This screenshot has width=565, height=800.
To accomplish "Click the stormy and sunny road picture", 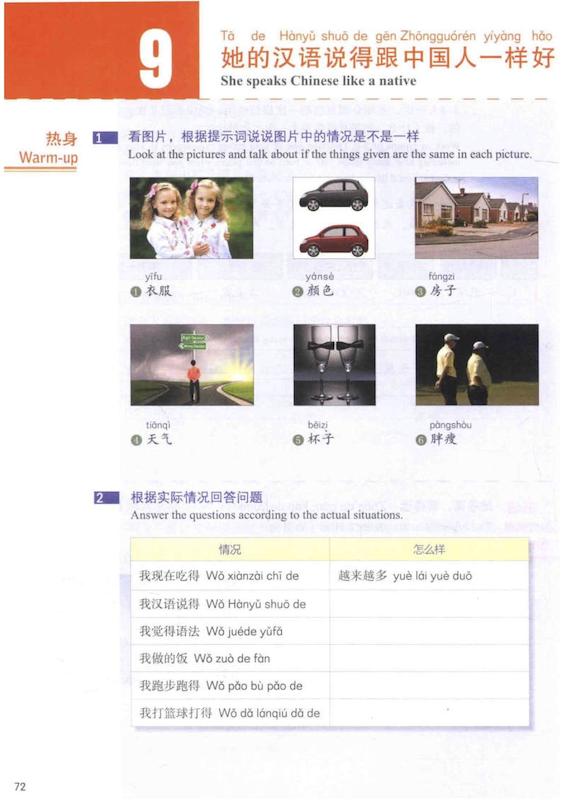I will (192, 365).
